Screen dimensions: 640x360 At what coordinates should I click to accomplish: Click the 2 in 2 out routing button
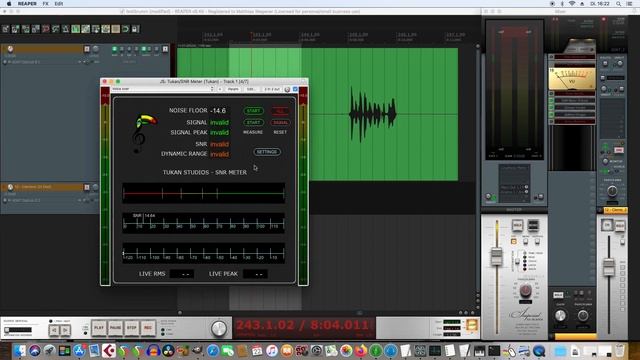coord(272,89)
